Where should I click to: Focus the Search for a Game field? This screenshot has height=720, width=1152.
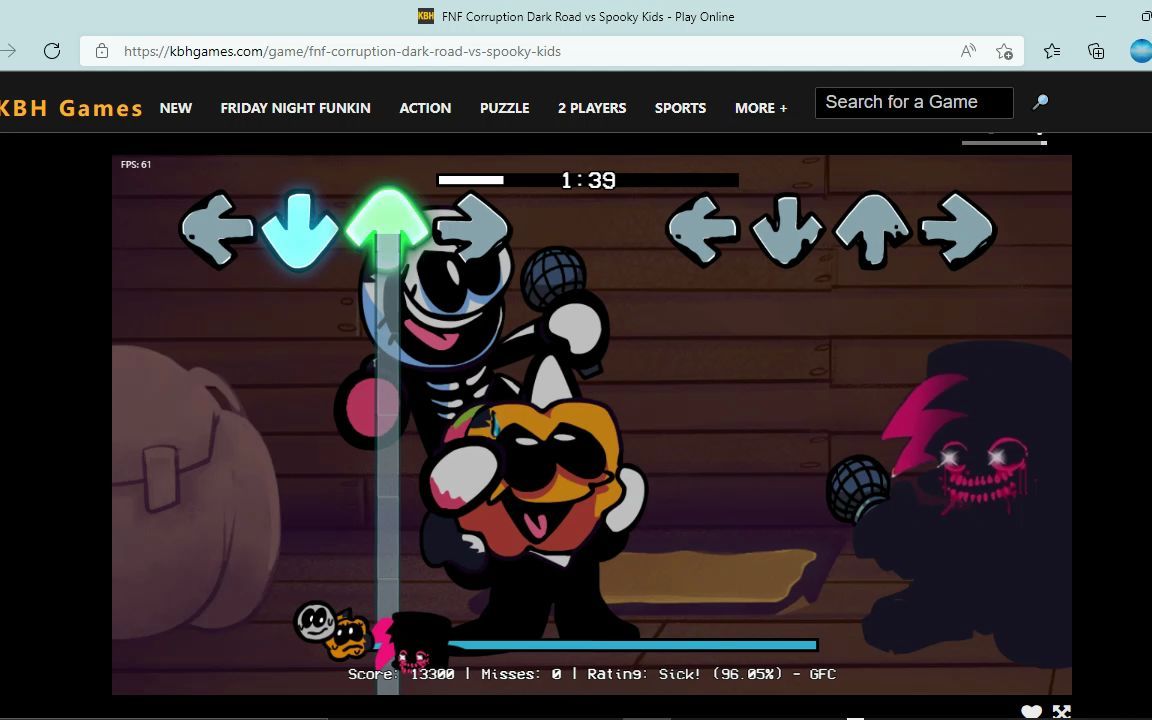914,102
